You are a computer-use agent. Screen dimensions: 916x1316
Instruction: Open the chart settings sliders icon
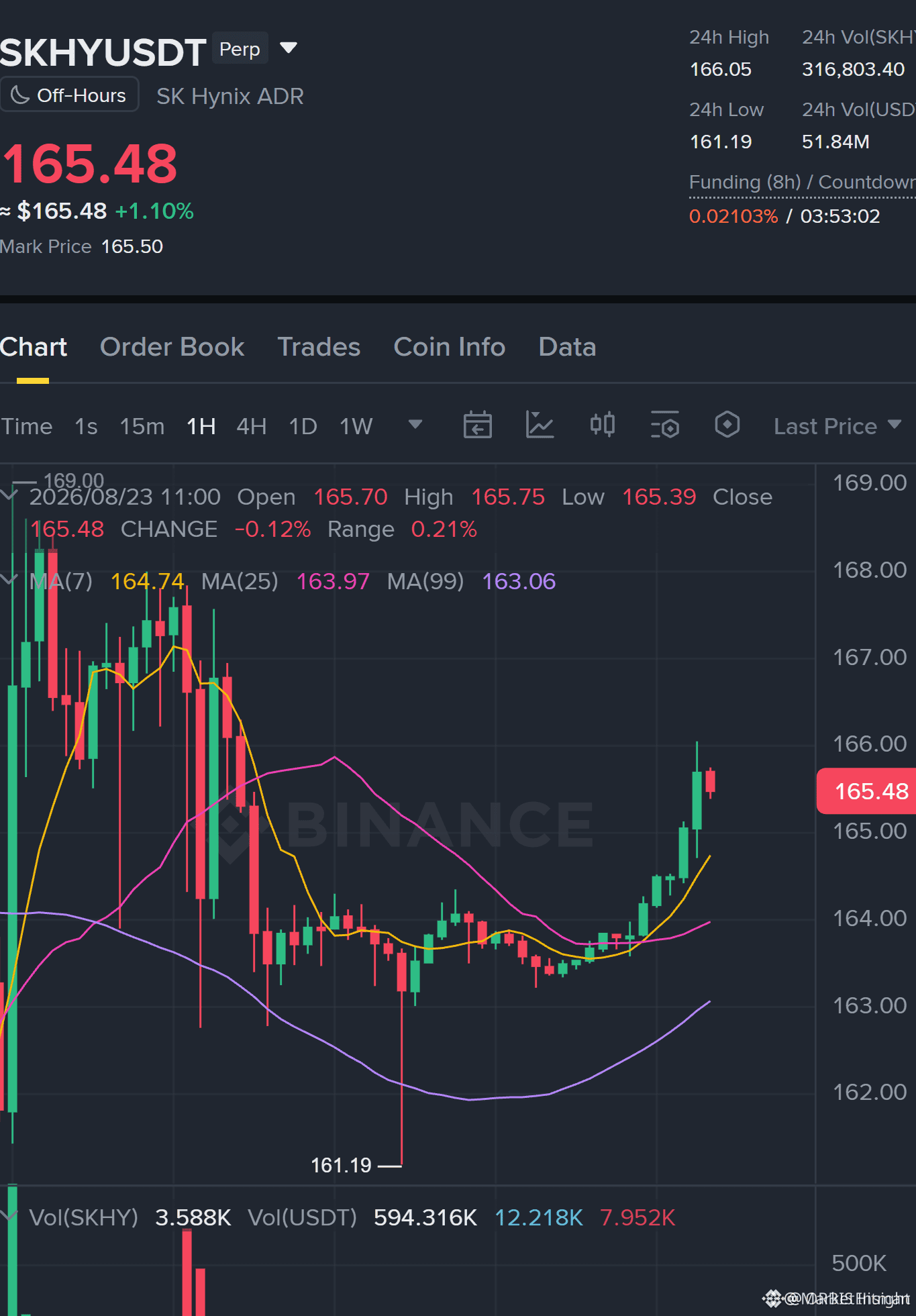click(x=665, y=425)
